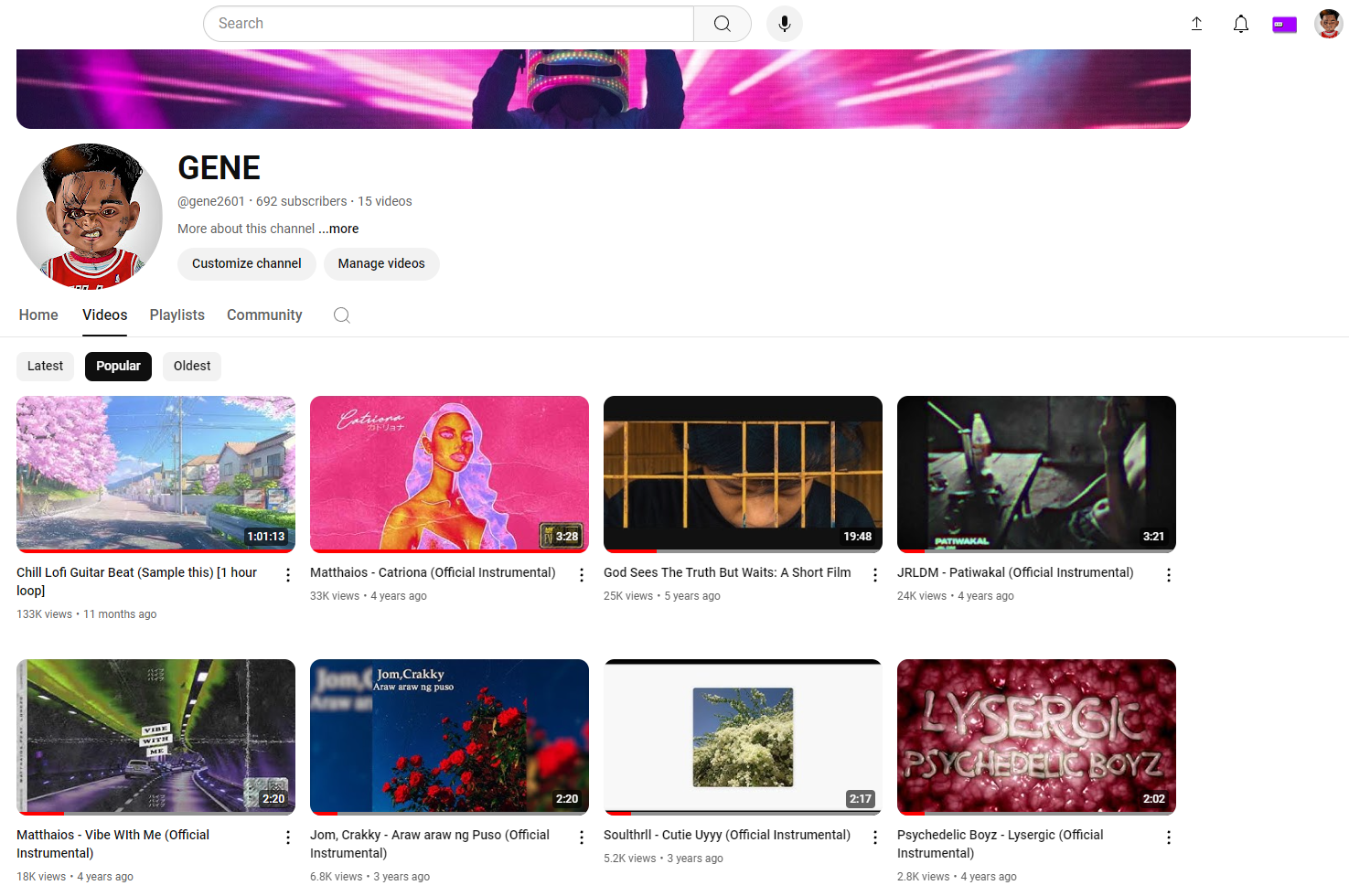
Task: Switch to the Home tab
Action: tap(38, 315)
